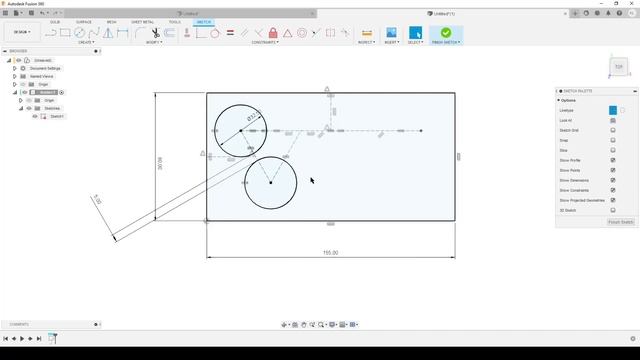Apply the Symmetry constraint
The image size is (640, 360).
coord(331,33)
